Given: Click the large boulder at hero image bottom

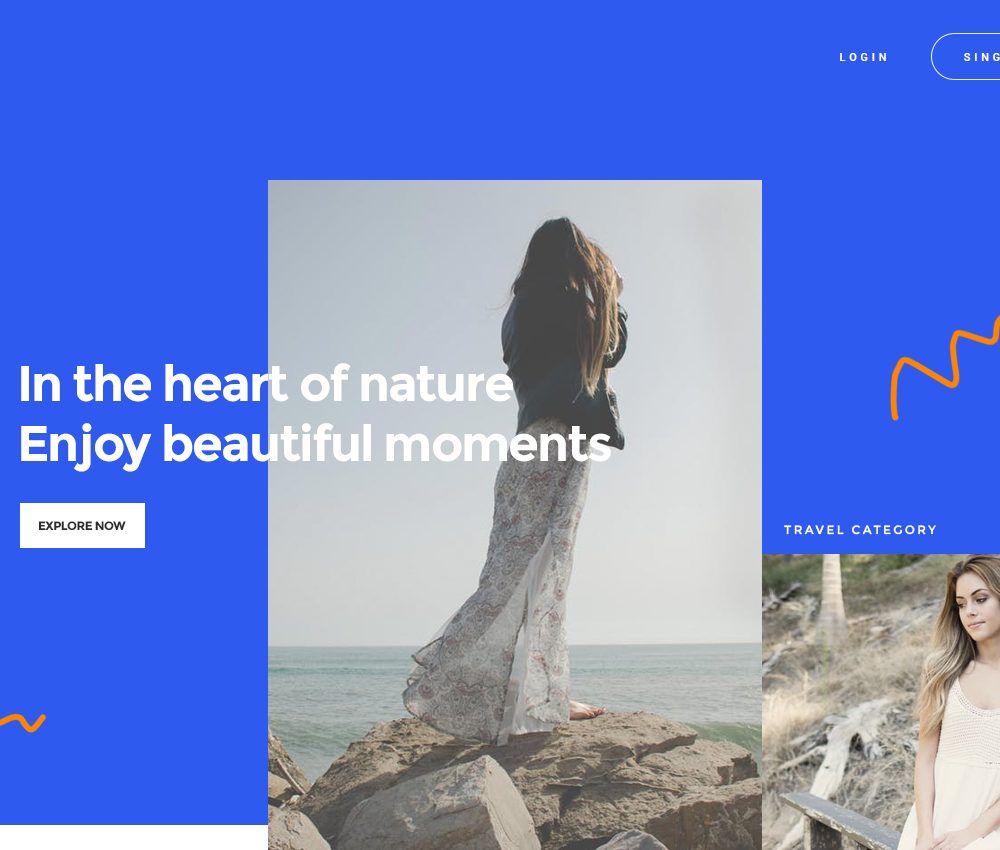Looking at the screenshot, I should (x=440, y=803).
